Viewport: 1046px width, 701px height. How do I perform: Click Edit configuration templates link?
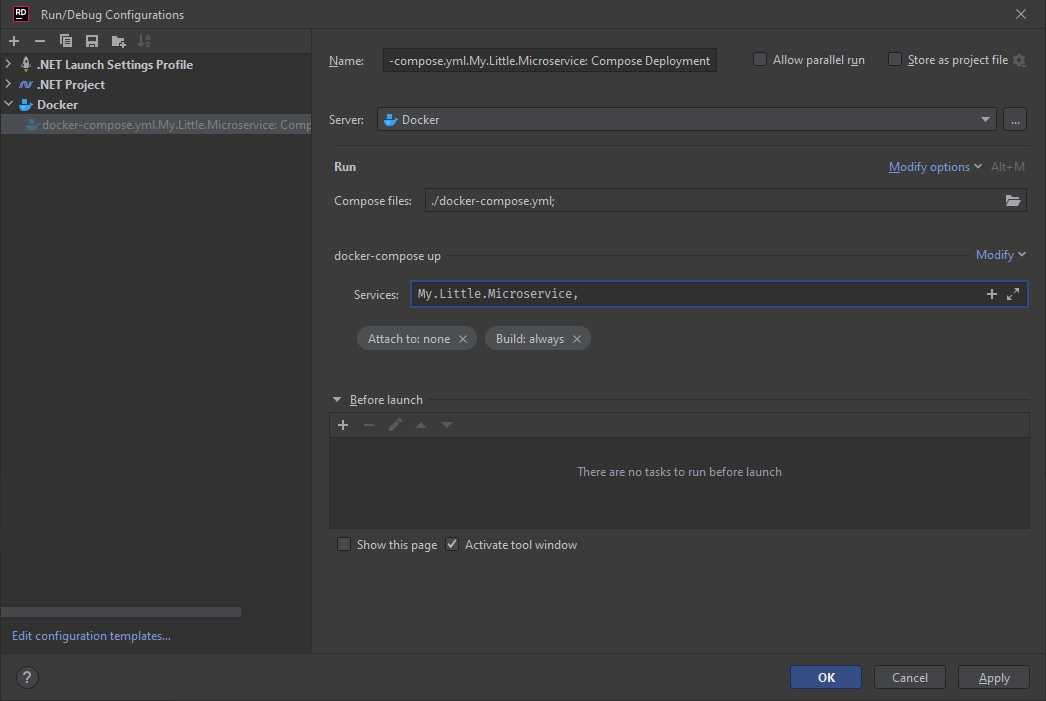point(90,635)
